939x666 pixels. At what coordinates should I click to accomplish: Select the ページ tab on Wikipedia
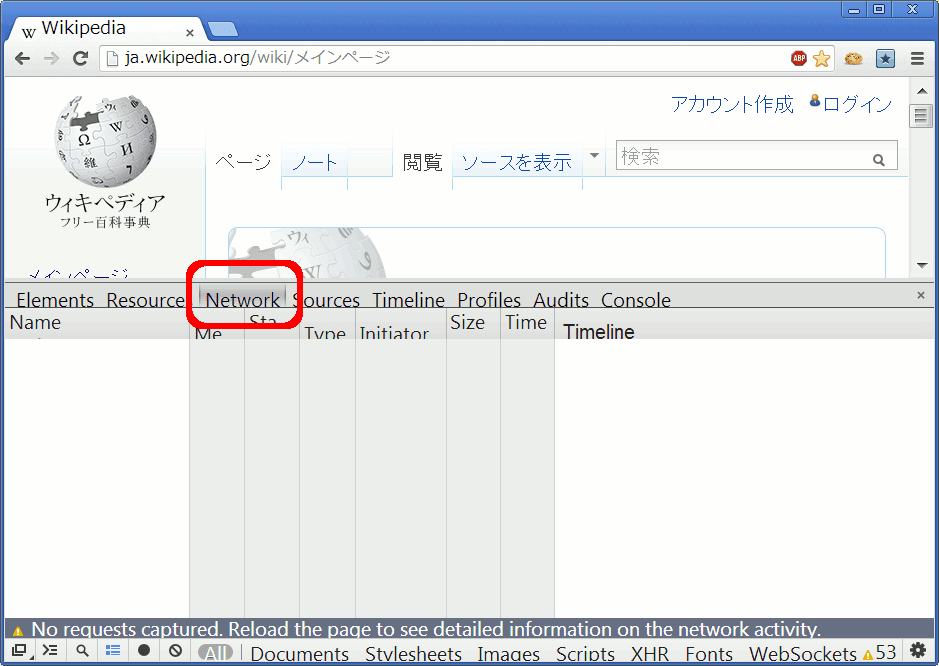point(243,162)
